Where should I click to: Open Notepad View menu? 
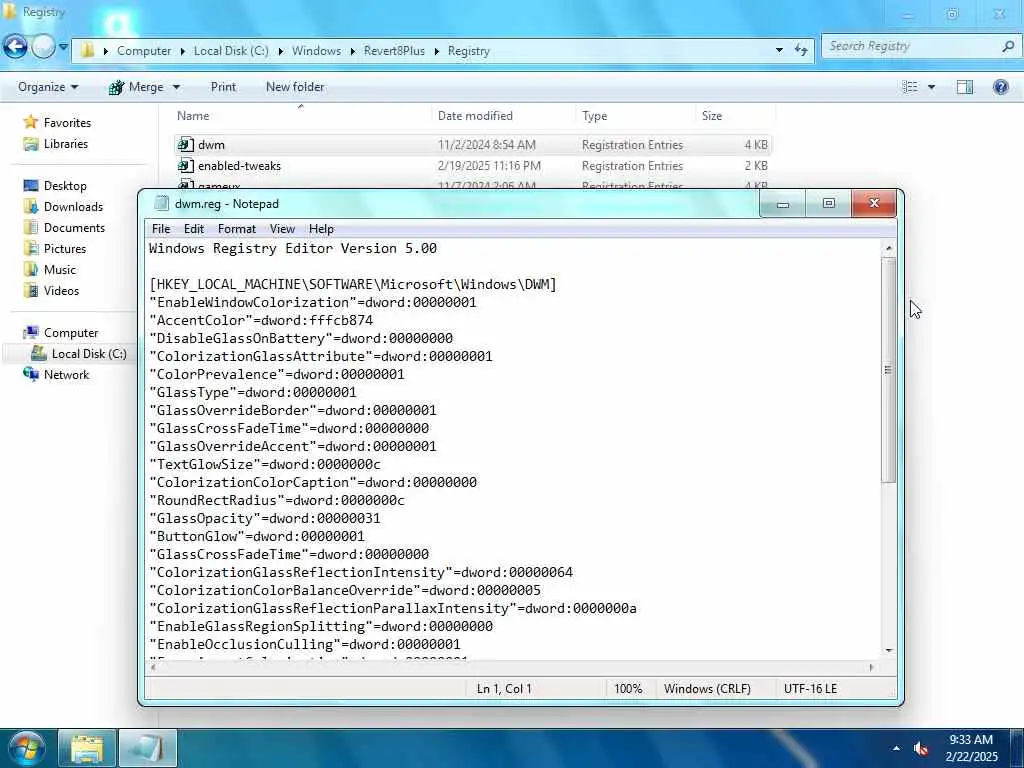click(282, 229)
